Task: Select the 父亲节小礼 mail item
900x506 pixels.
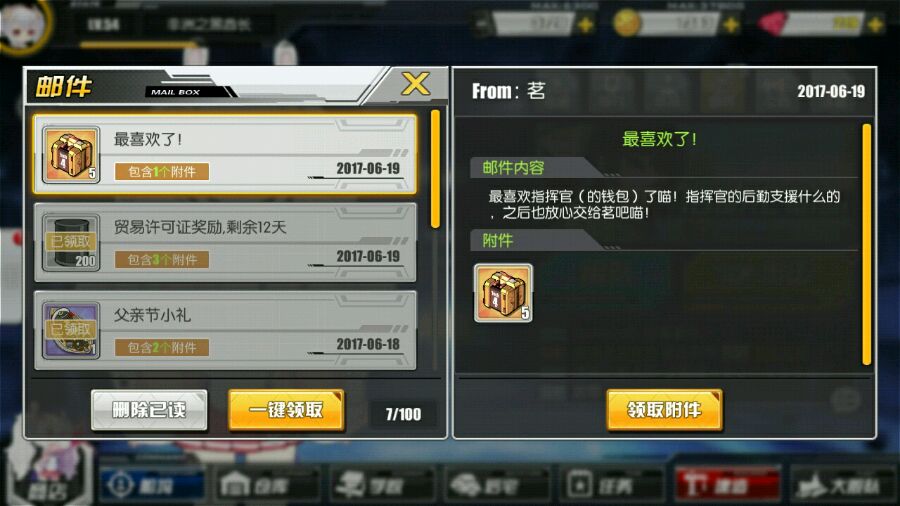Action: click(225, 330)
